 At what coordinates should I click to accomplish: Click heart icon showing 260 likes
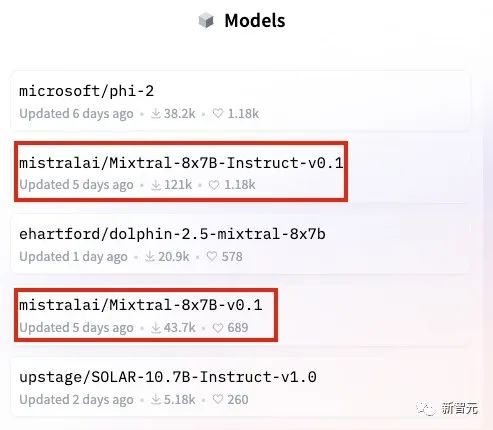click(218, 399)
